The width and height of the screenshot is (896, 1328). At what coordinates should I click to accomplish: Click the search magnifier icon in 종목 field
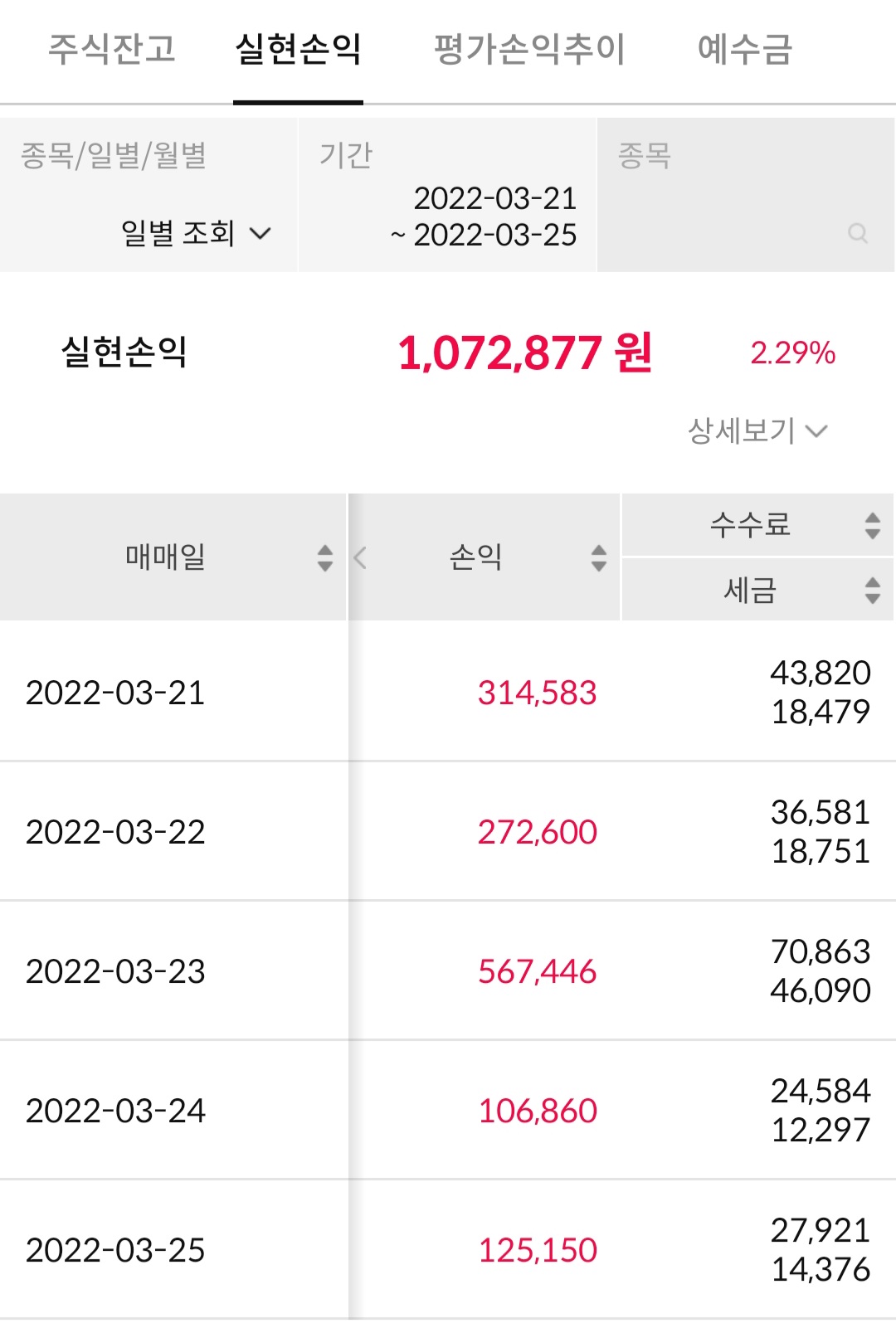click(x=858, y=233)
